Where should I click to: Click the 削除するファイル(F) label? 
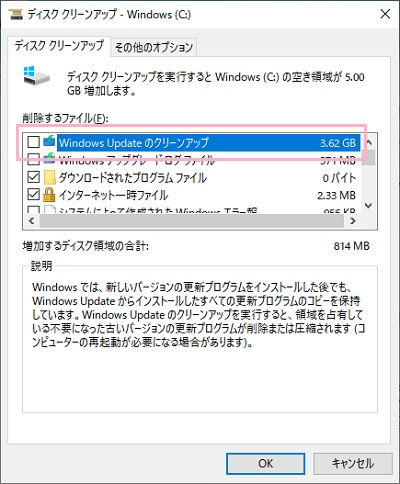(65, 118)
